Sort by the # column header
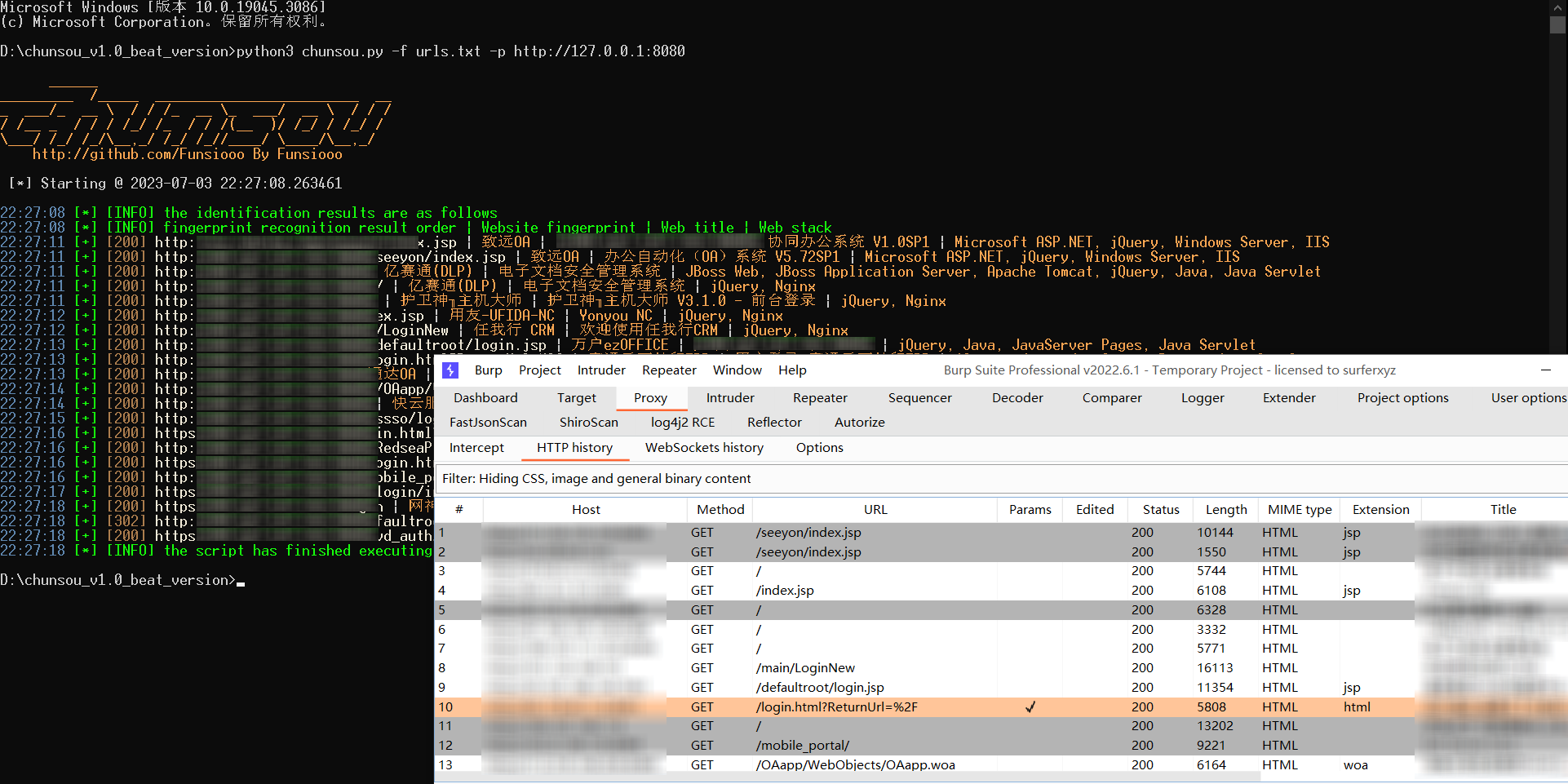1568x784 pixels. coord(459,510)
